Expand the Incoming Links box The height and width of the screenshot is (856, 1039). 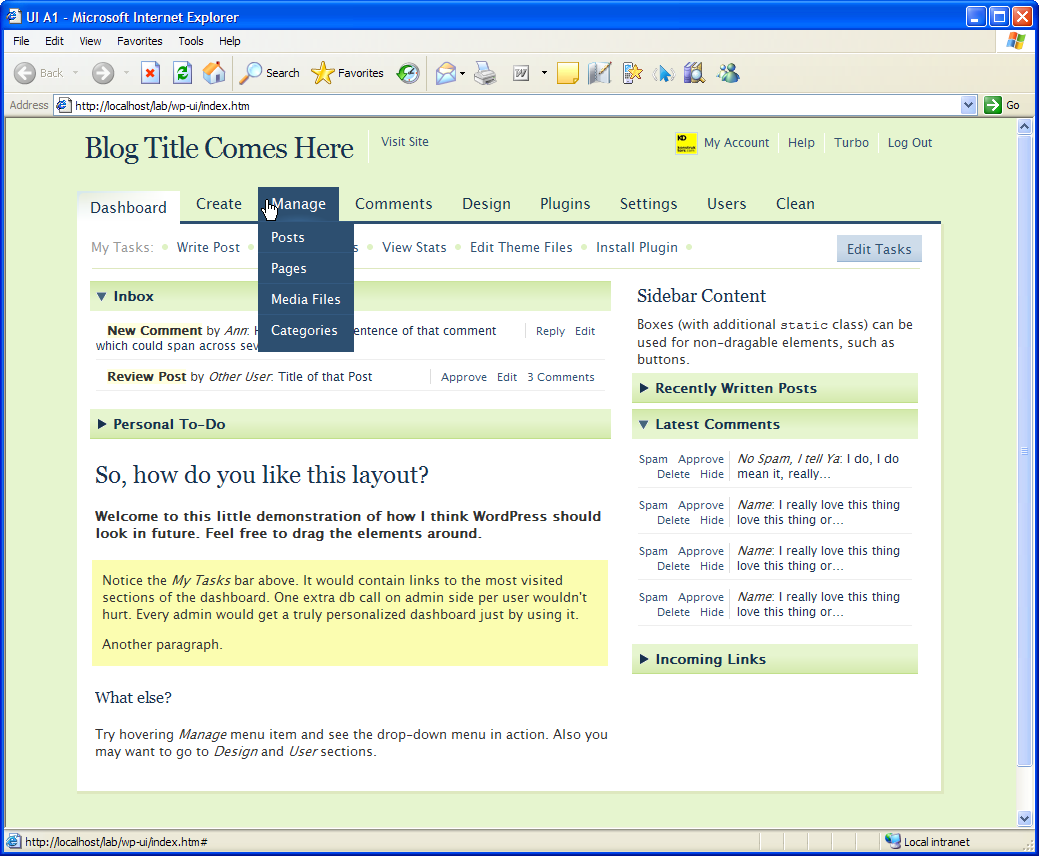[645, 660]
